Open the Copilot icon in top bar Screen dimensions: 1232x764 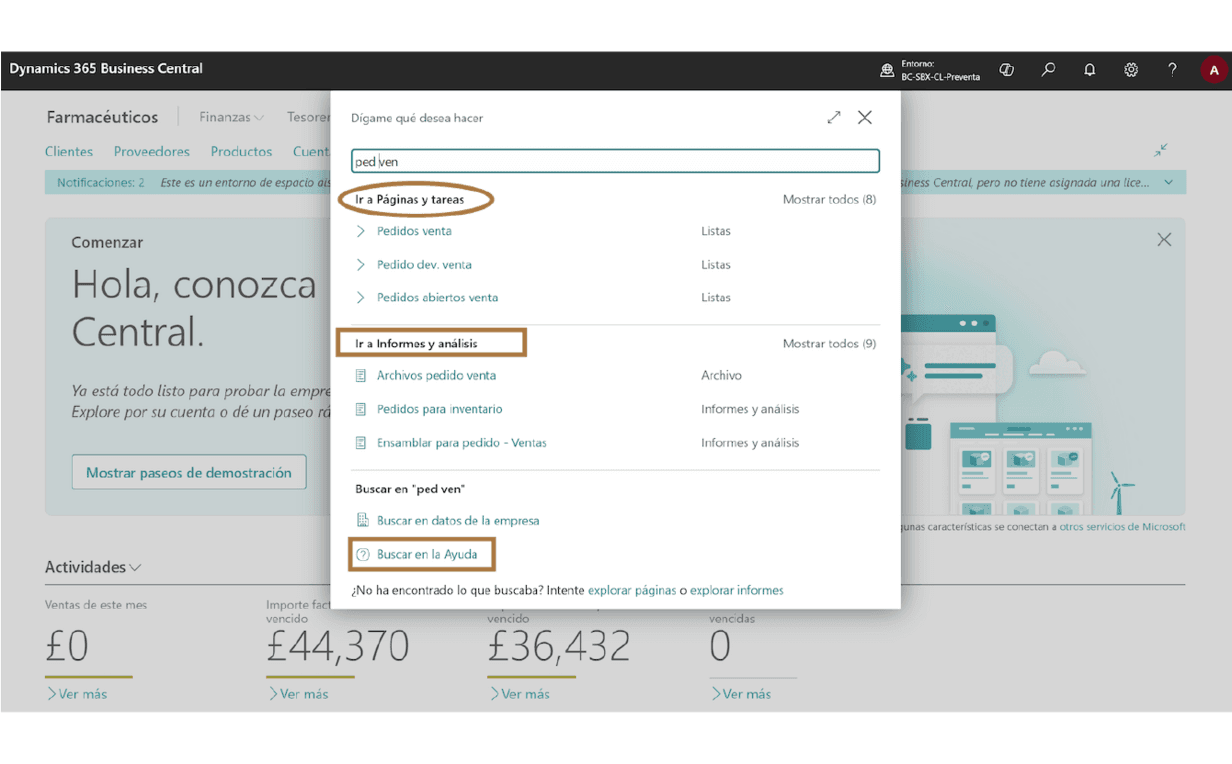tap(1007, 70)
